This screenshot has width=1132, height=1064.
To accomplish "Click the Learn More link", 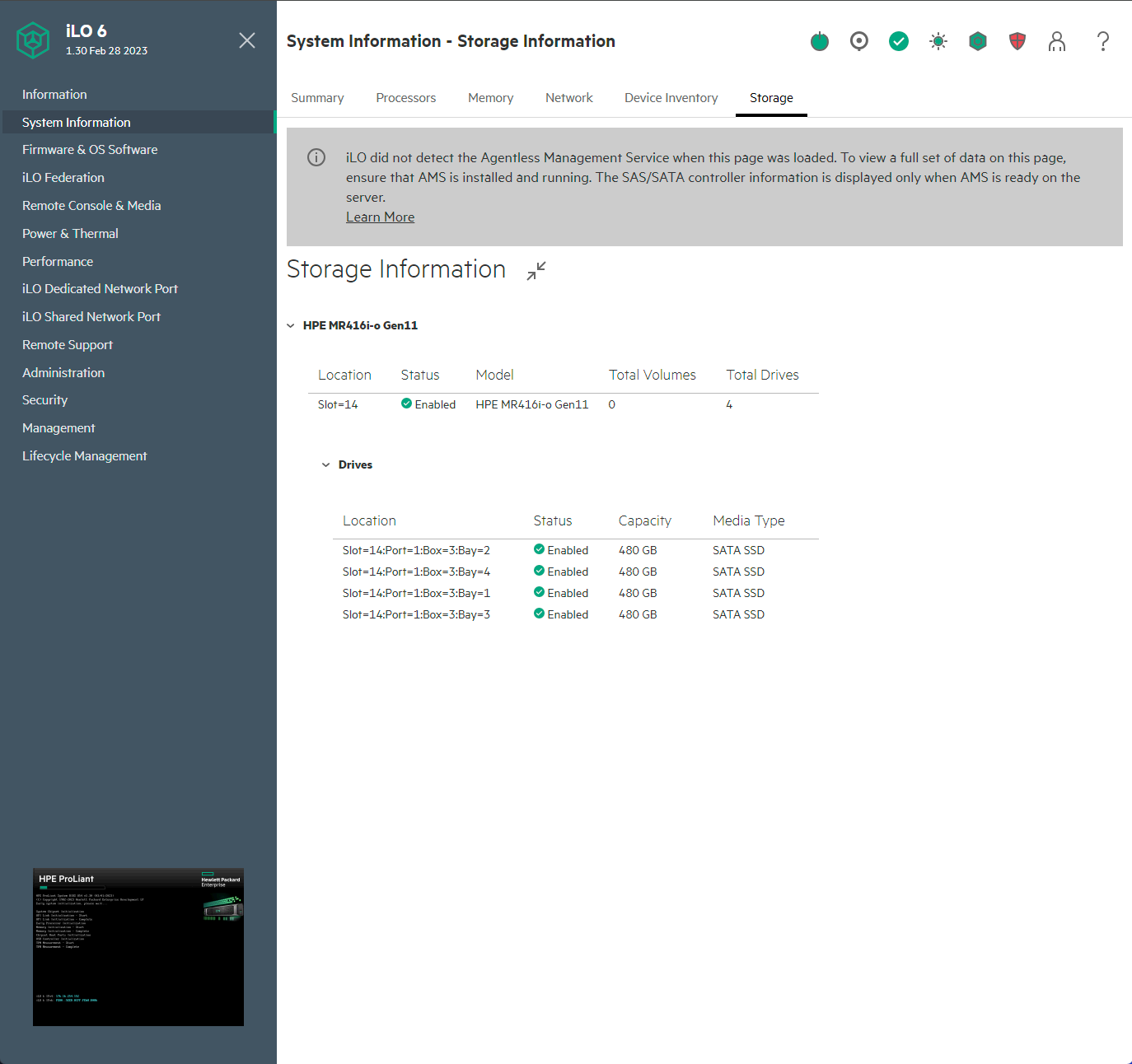I will [x=380, y=217].
